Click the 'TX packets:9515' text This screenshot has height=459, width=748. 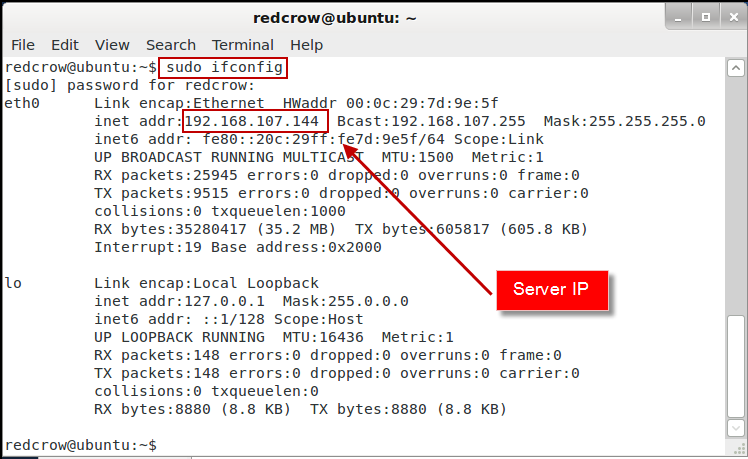[x=161, y=193]
